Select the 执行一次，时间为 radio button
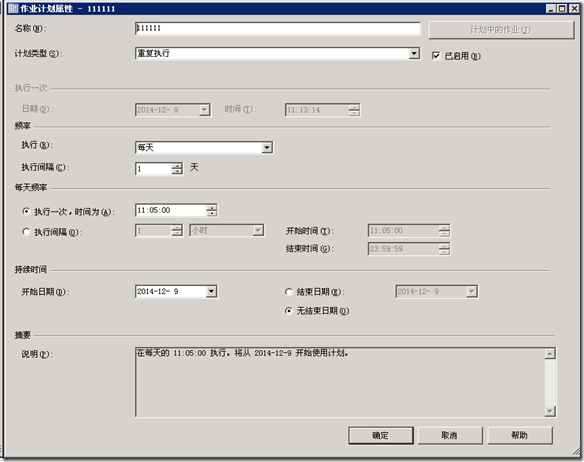The width and height of the screenshot is (584, 462). 26,212
